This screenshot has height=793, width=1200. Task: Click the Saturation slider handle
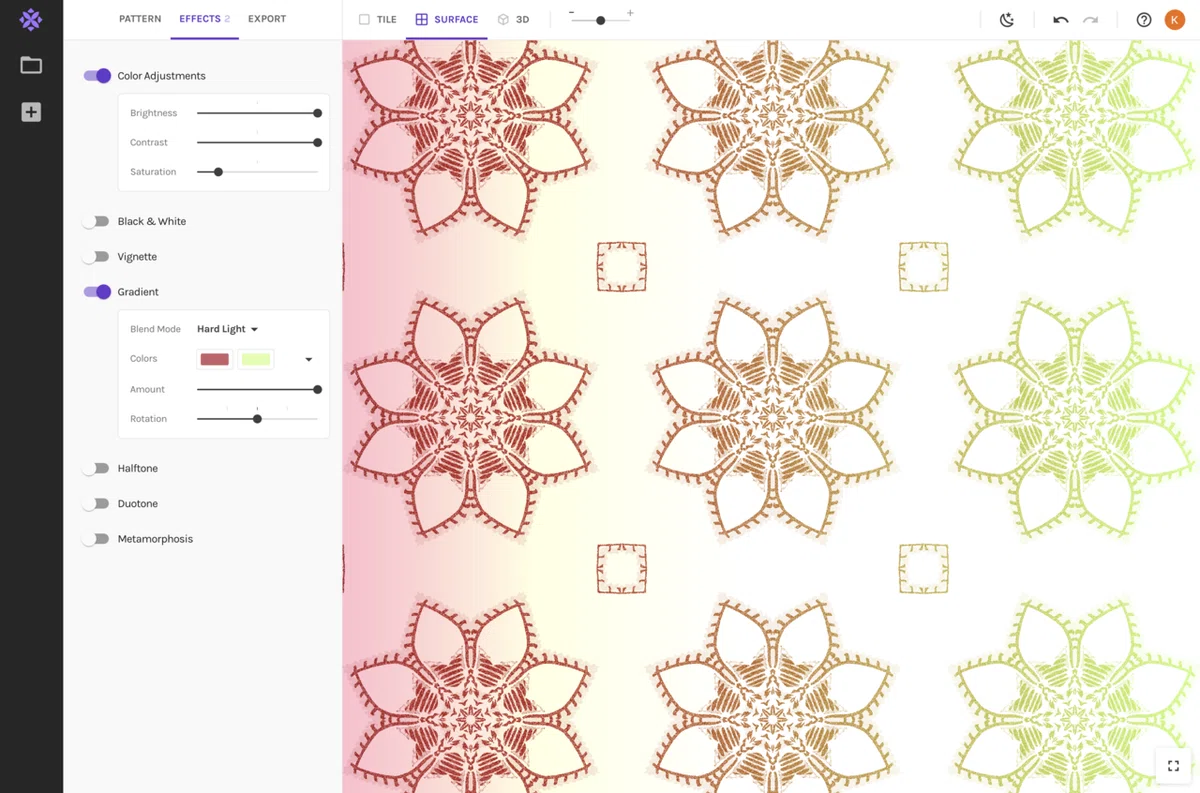pos(218,172)
